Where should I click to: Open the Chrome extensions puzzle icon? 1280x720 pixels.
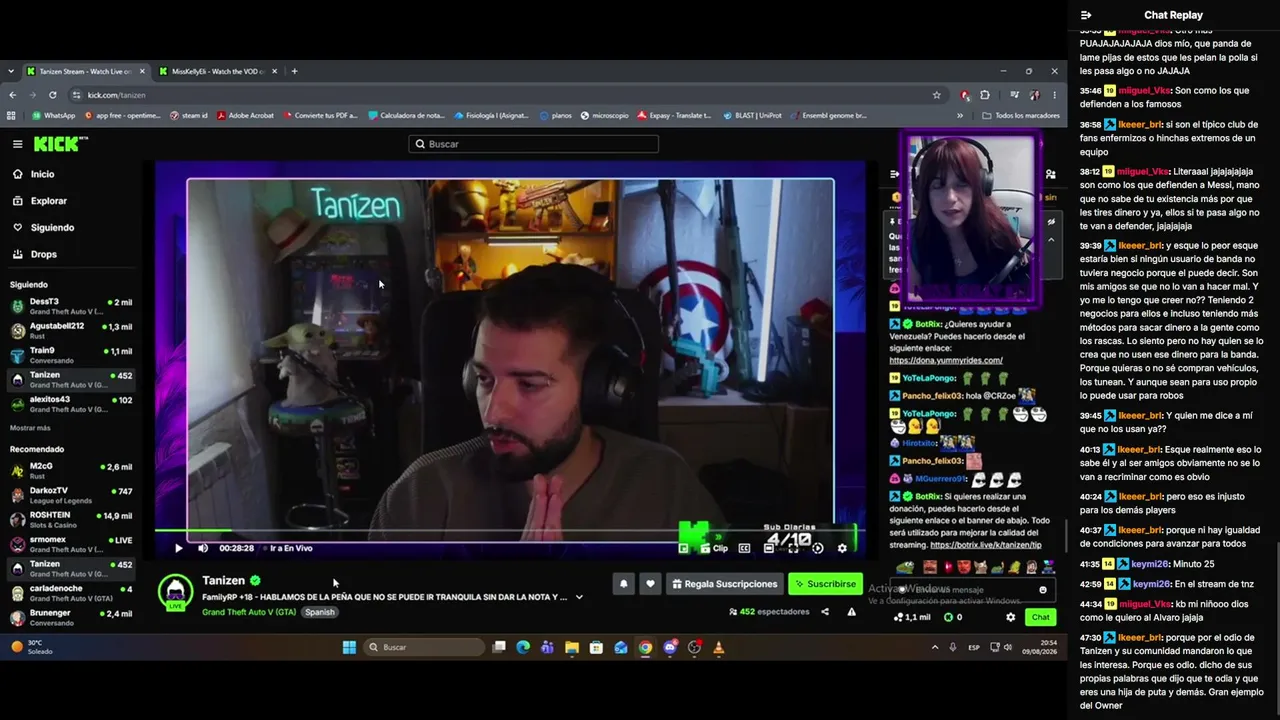(985, 95)
